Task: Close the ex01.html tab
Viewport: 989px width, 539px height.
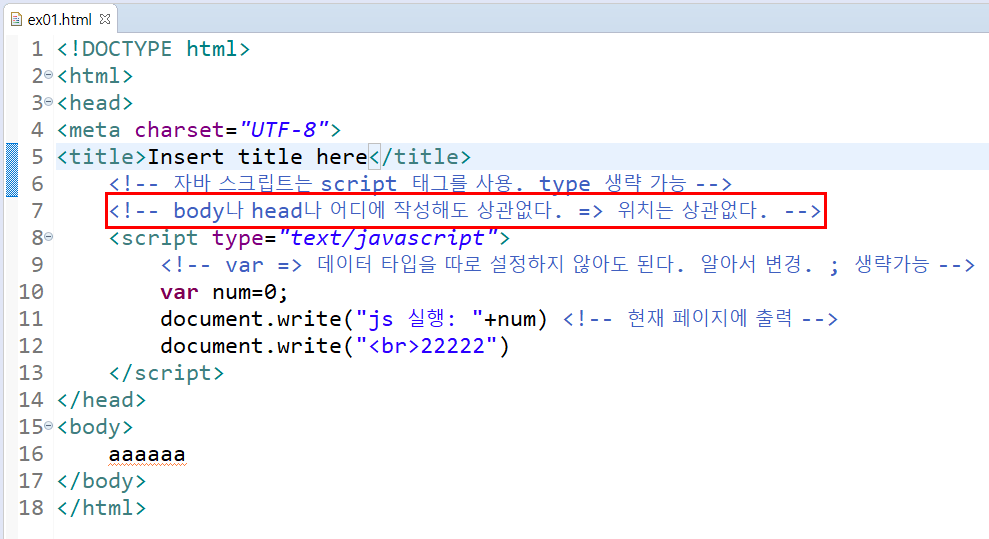Action: [x=105, y=20]
